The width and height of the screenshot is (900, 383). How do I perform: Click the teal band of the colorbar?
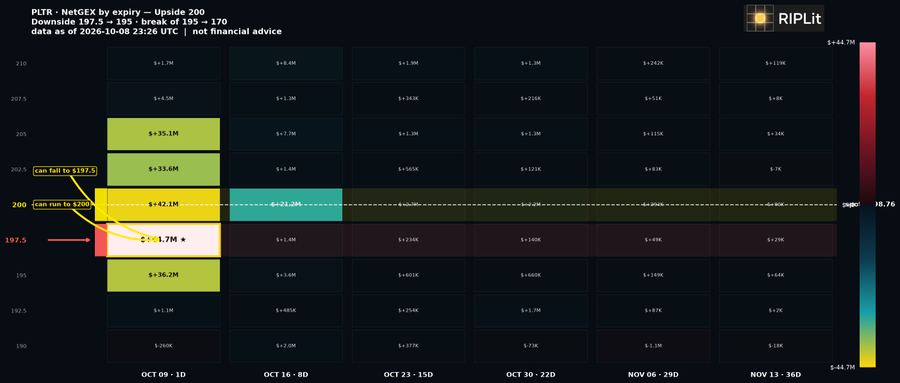(867, 313)
